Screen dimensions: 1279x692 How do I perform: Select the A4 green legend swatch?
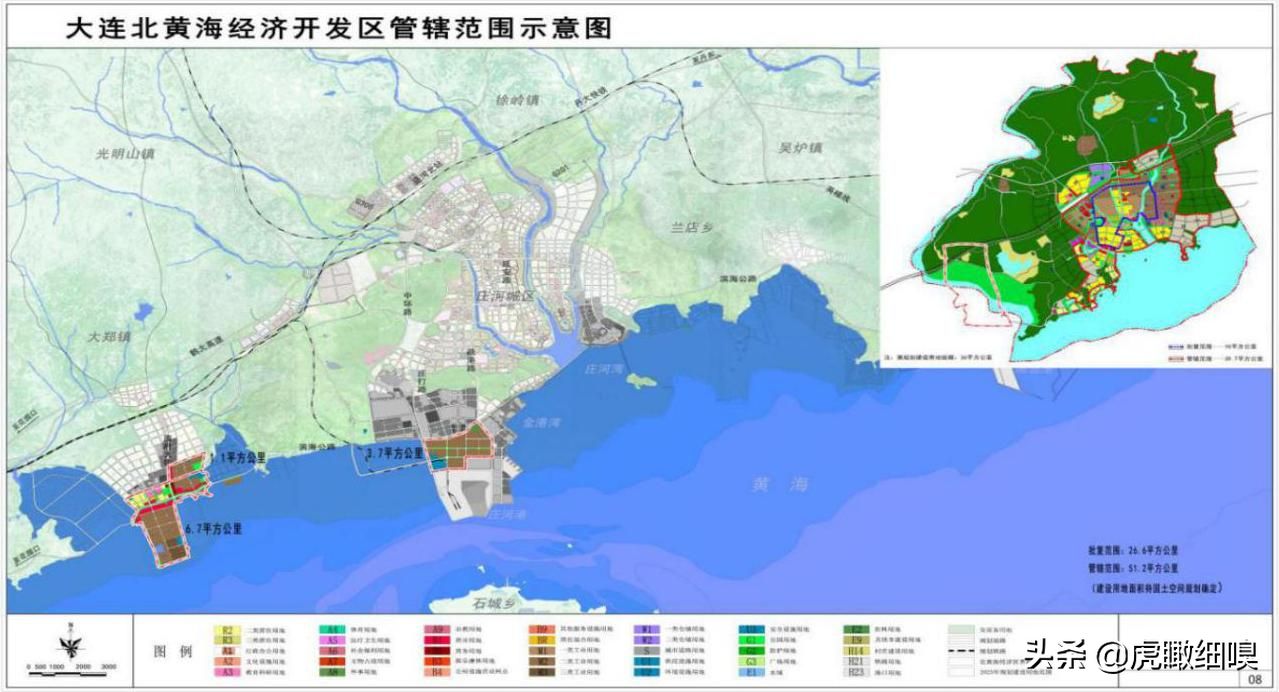pos(332,630)
